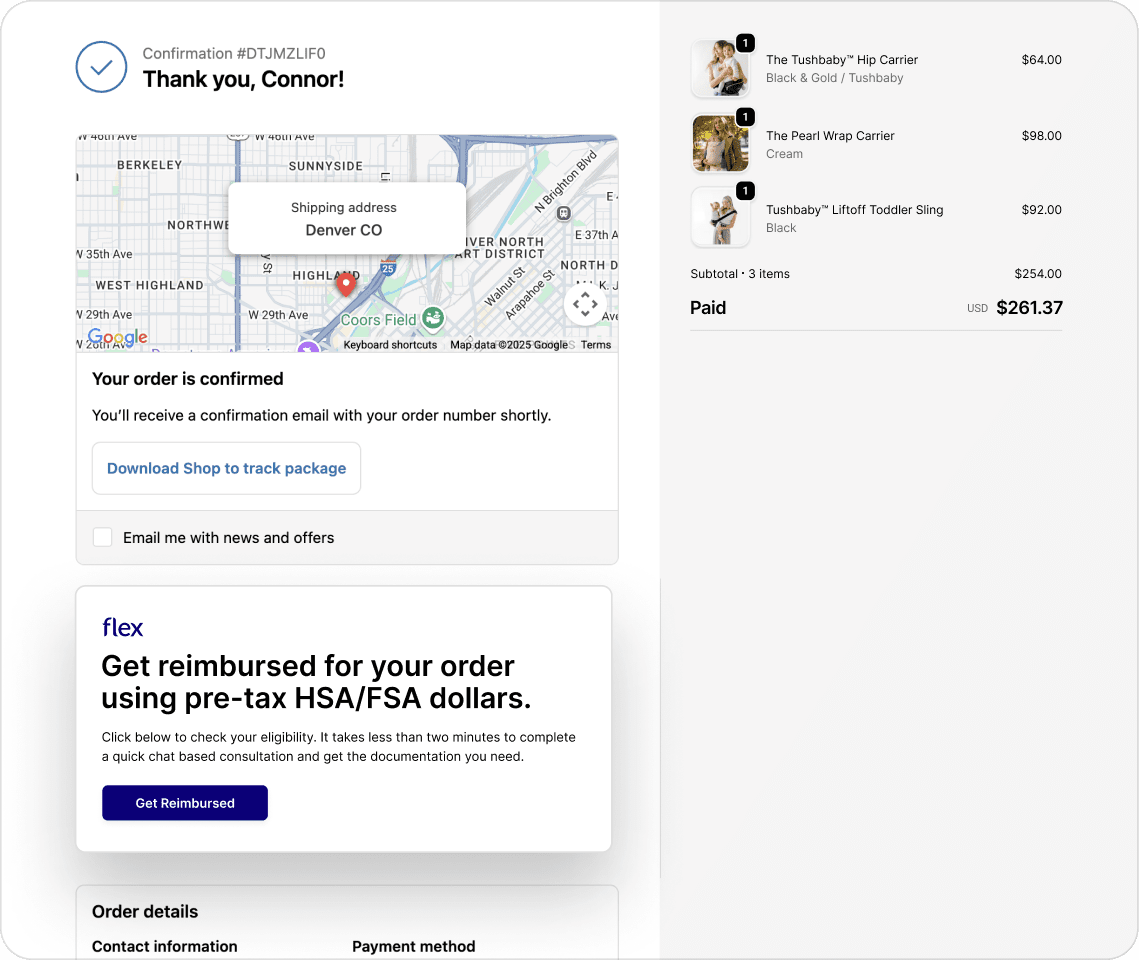Click the Map data ©2025 Google text

coord(508,345)
